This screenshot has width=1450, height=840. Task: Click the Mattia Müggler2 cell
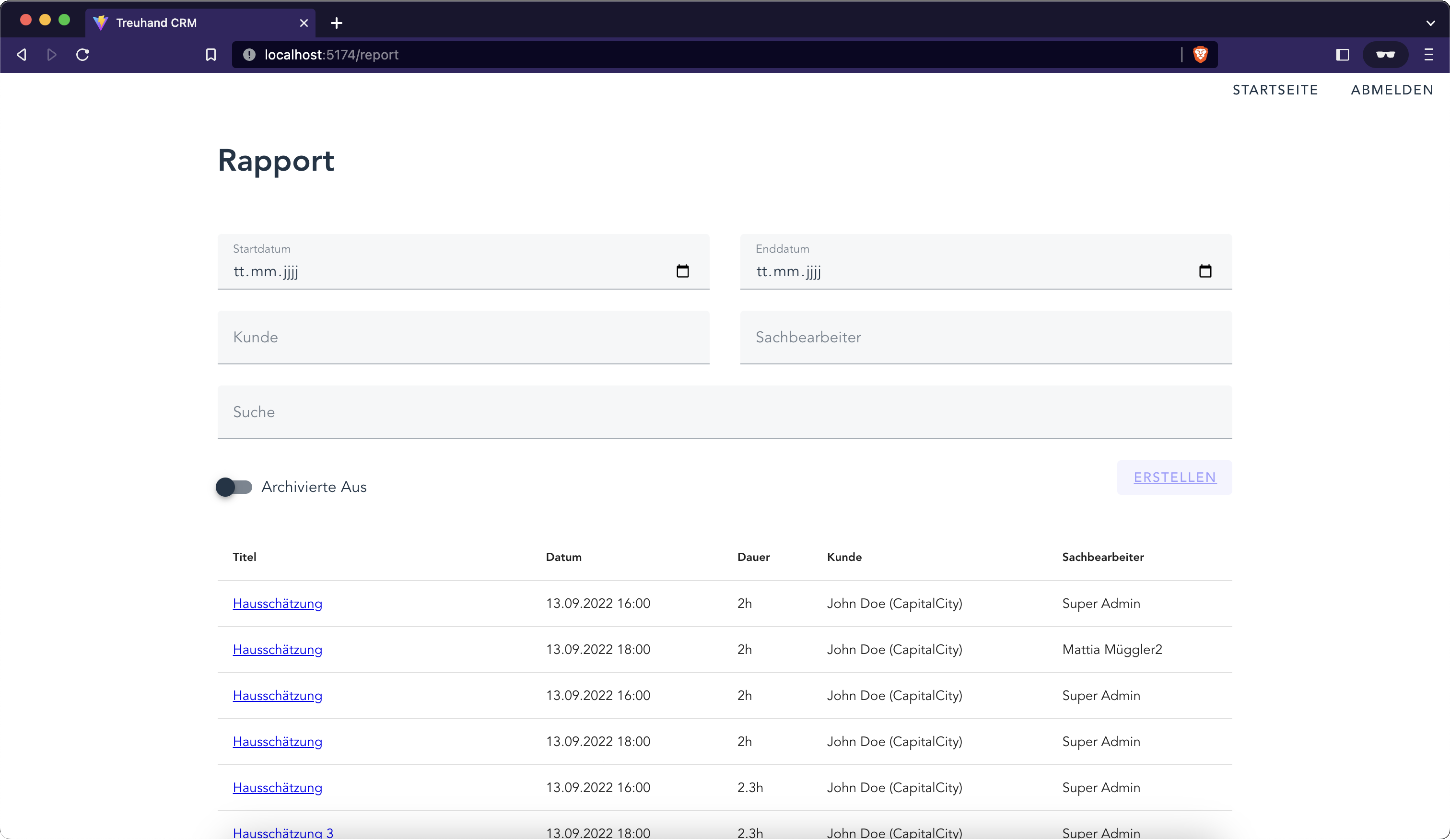click(1111, 650)
